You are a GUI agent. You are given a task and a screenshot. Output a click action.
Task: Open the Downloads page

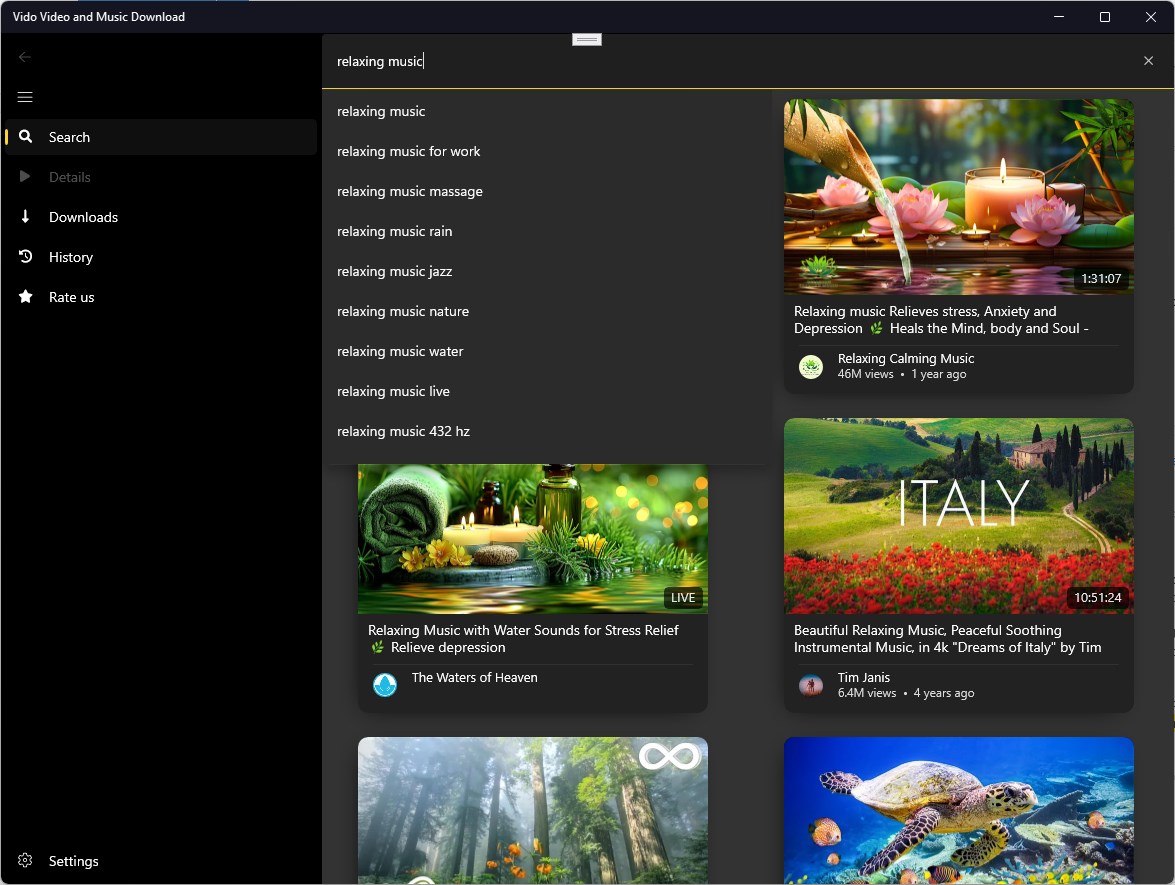[x=83, y=217]
